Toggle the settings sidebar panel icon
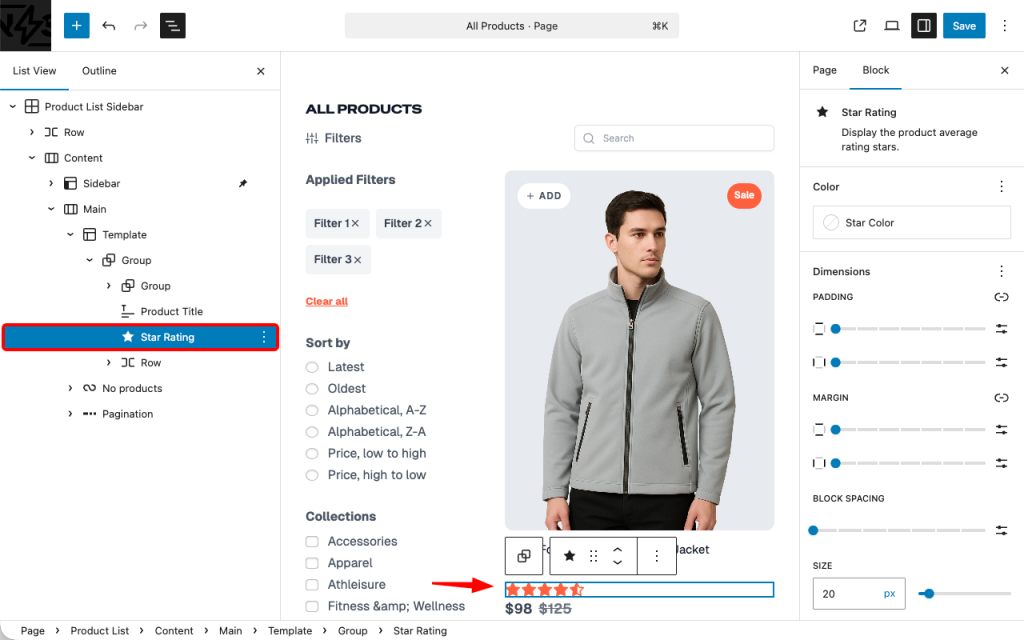 [x=923, y=26]
